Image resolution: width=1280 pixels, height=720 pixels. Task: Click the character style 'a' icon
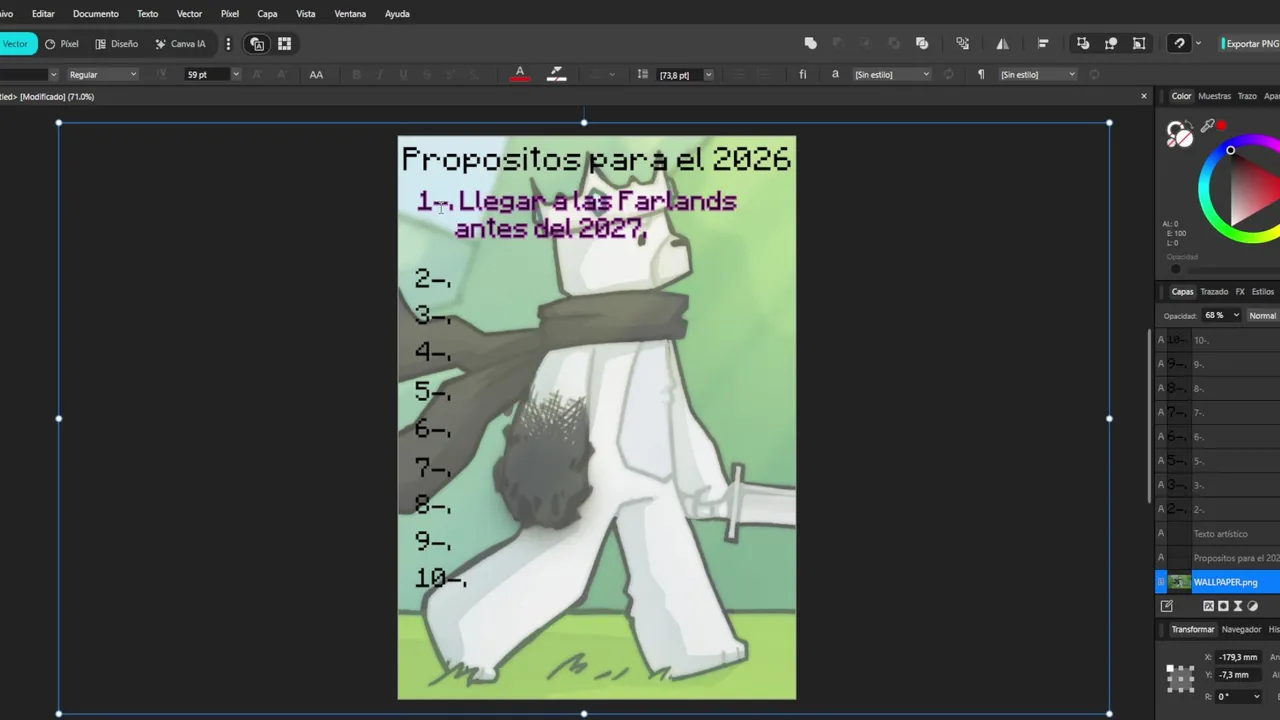(x=835, y=75)
